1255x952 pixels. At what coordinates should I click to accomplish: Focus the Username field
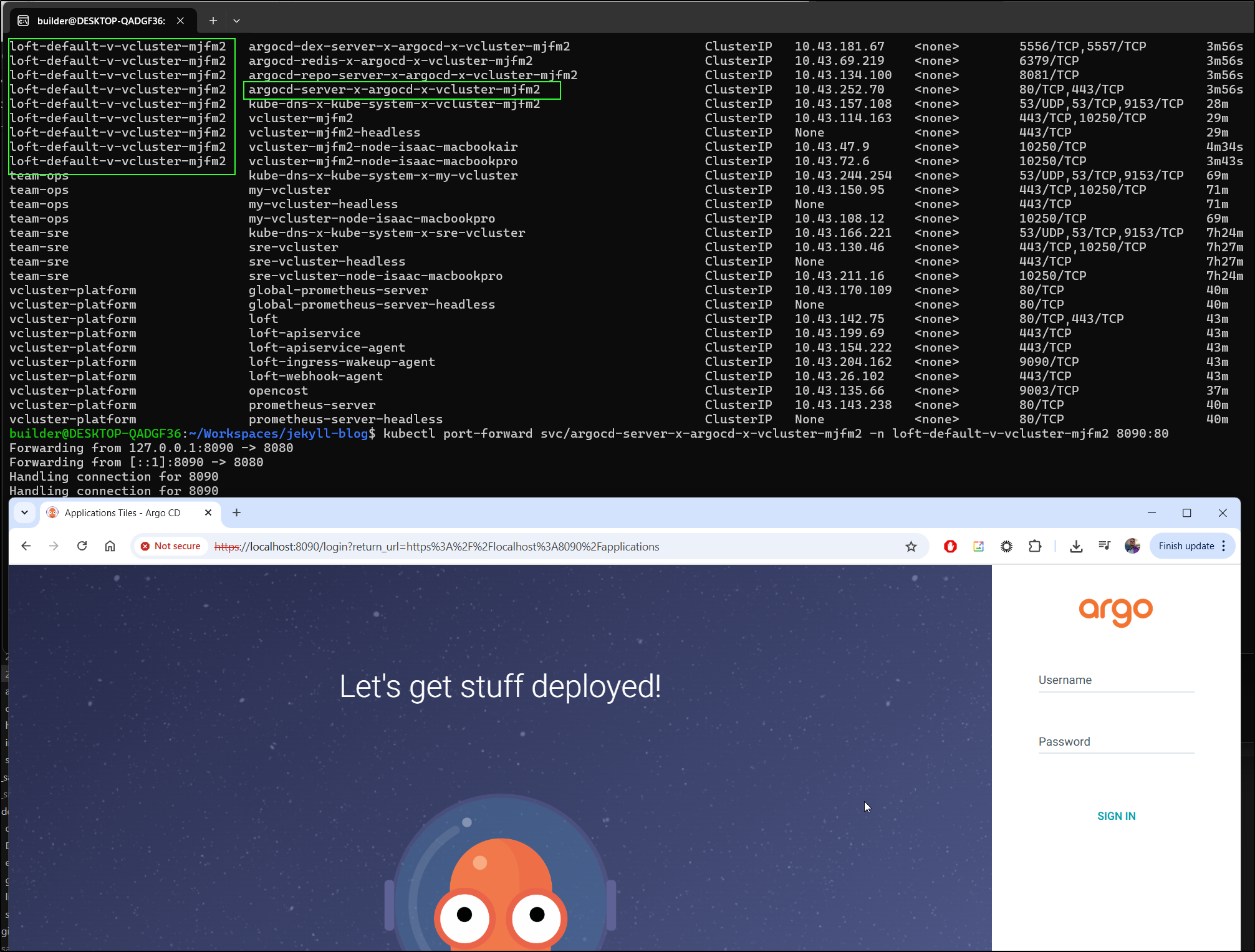(x=1116, y=681)
